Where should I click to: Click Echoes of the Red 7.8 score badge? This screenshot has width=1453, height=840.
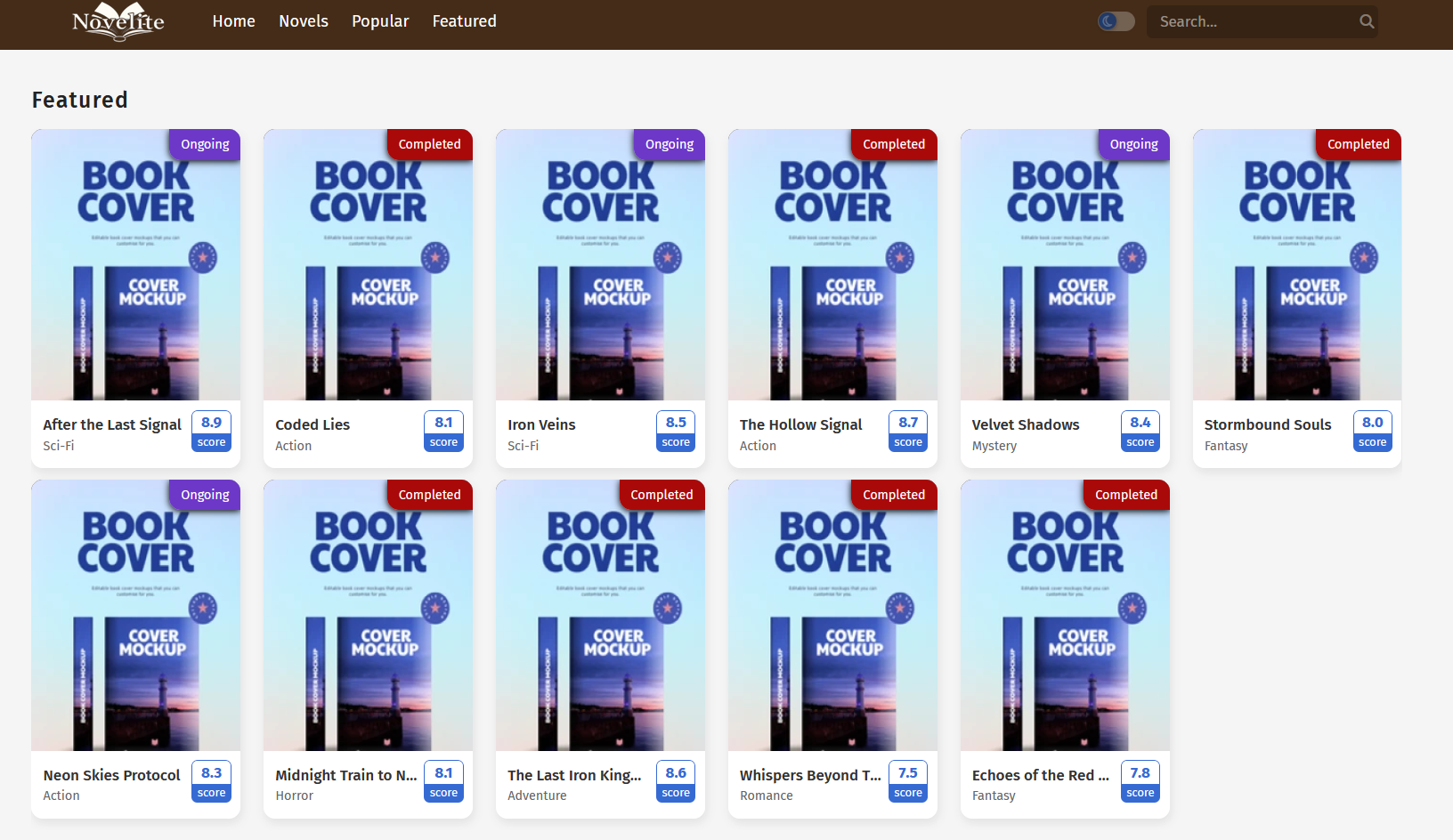(1140, 782)
